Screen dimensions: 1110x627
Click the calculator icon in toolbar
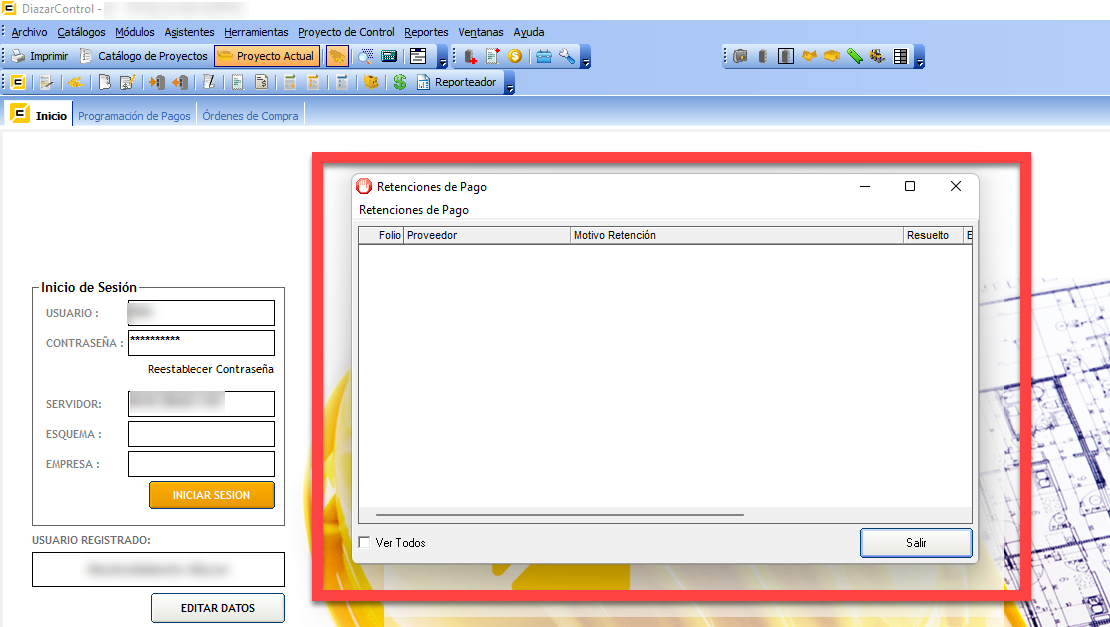tap(390, 56)
